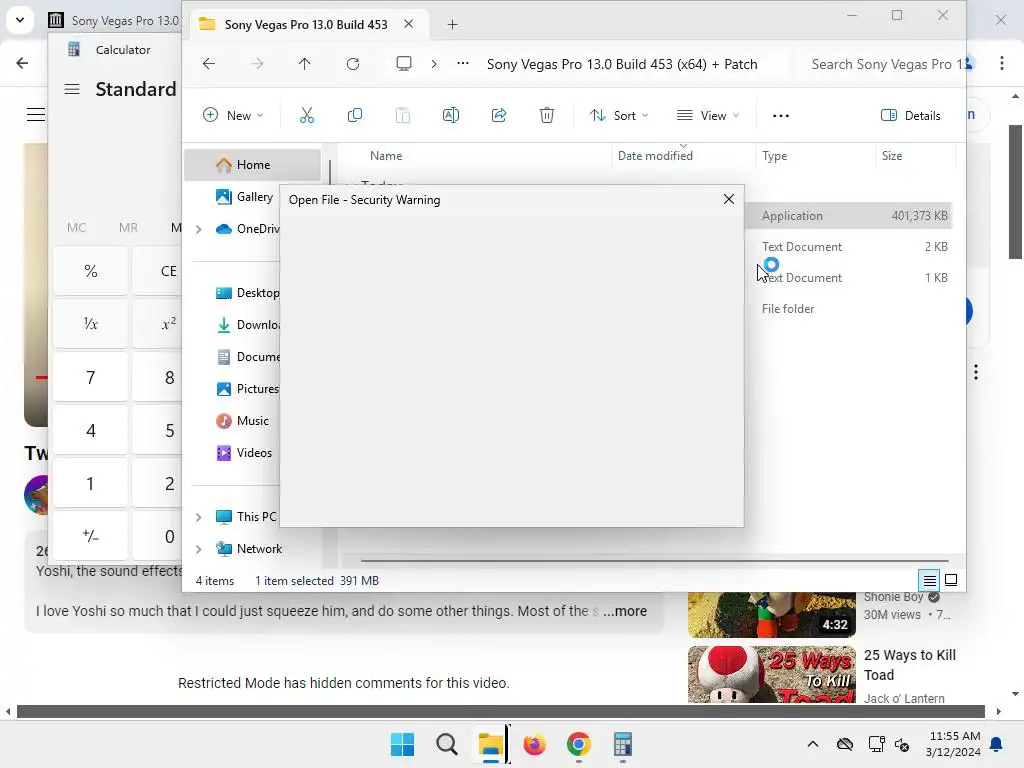Click the Explorer horizontal scrollbar
Viewport: 1024px width, 768px height.
click(x=654, y=560)
